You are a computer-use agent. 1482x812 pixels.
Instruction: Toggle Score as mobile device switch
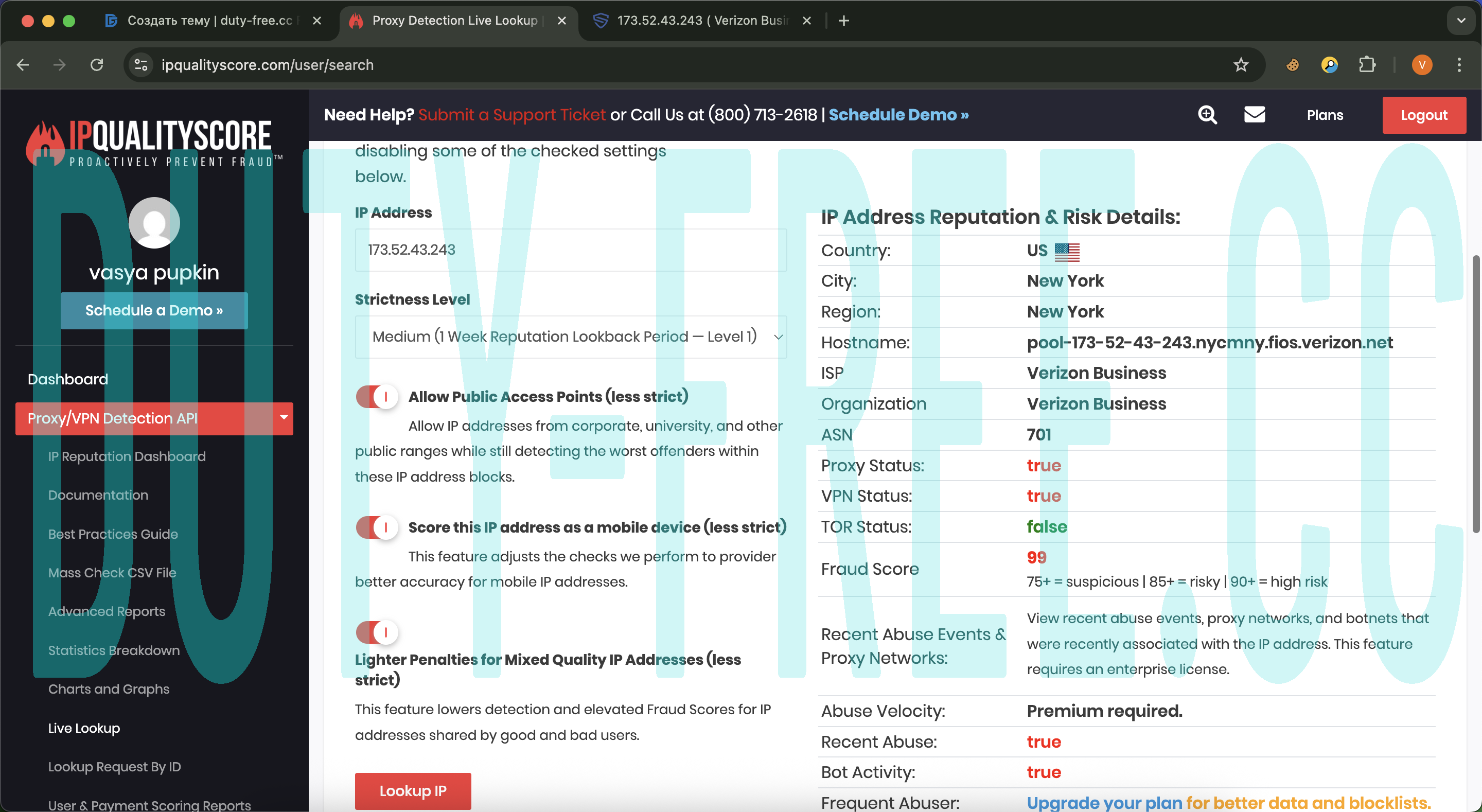point(377,527)
